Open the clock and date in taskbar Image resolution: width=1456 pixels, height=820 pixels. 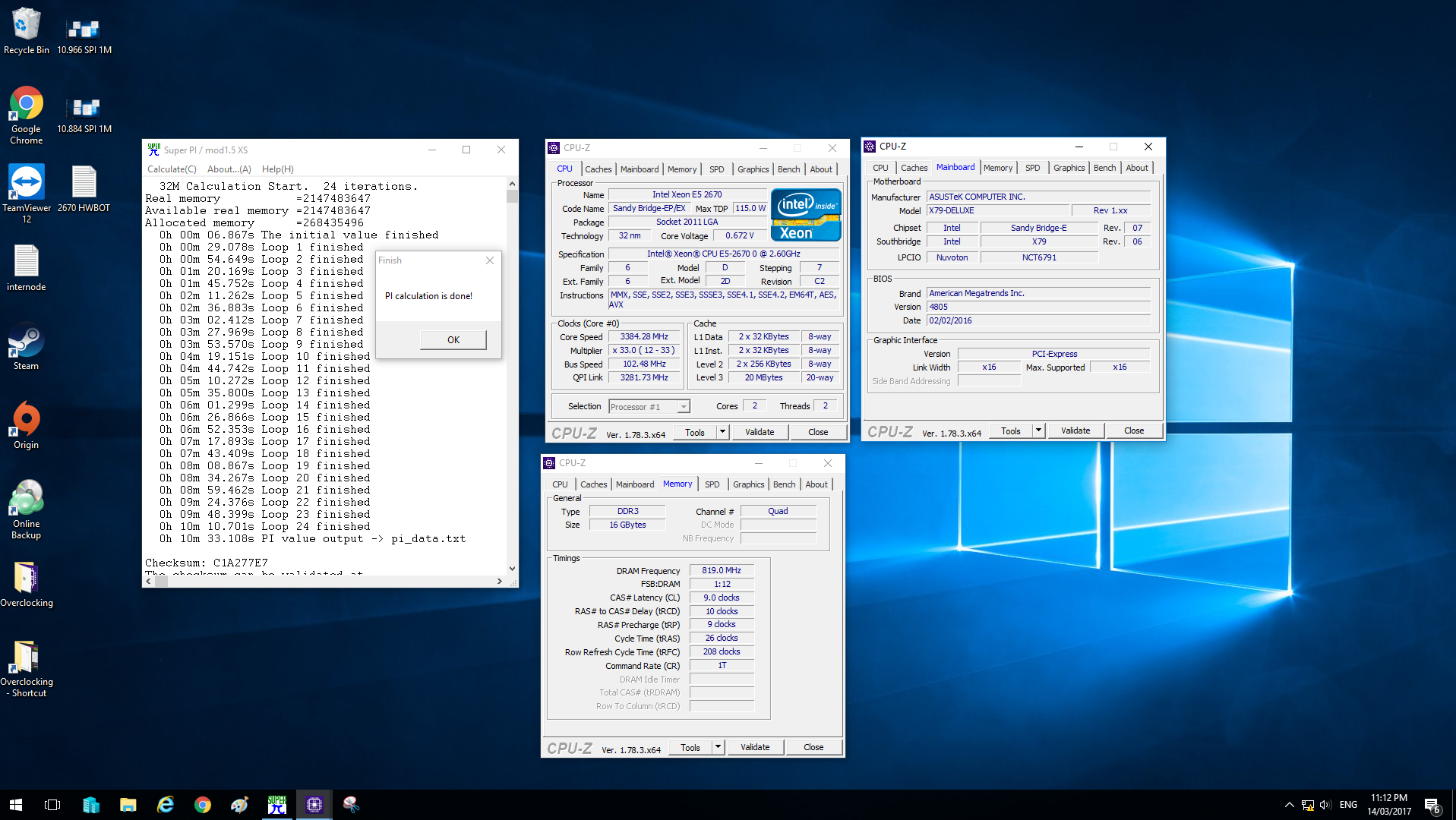1389,805
